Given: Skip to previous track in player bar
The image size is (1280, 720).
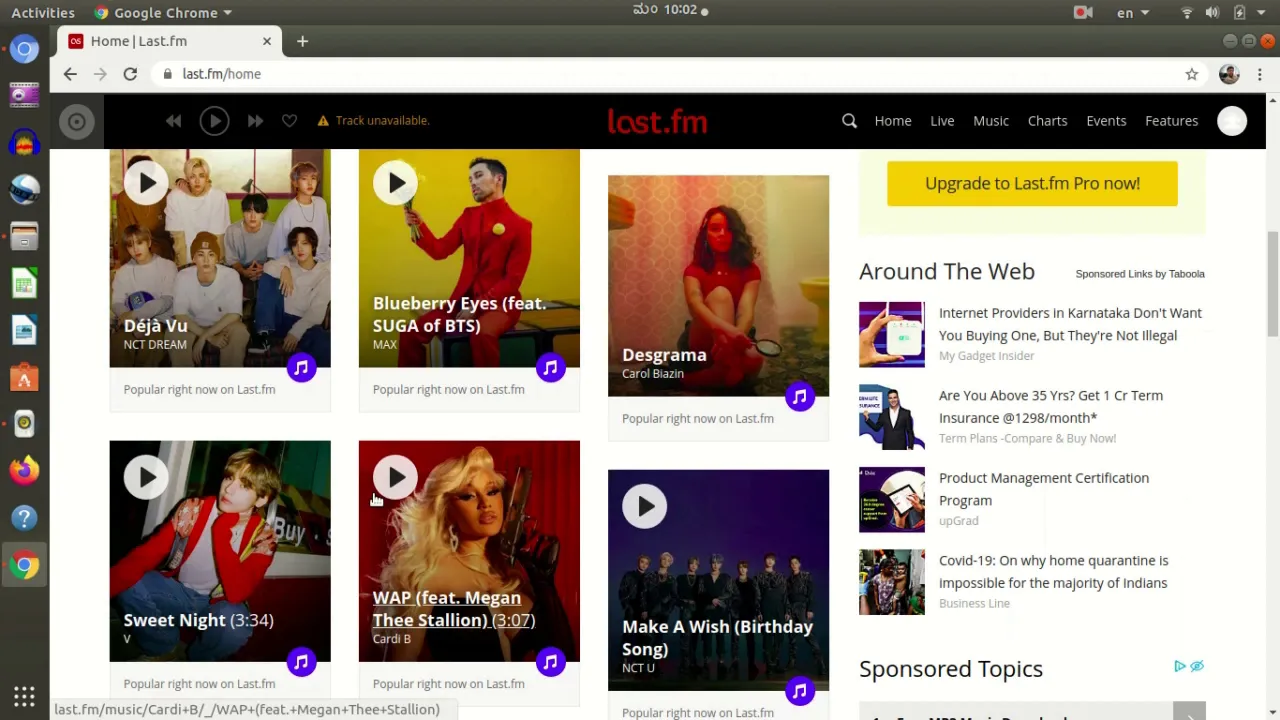Looking at the screenshot, I should (x=174, y=121).
